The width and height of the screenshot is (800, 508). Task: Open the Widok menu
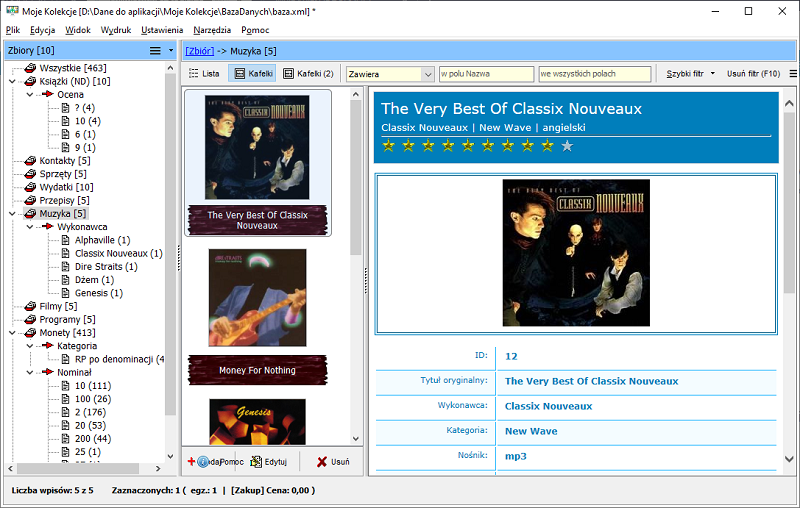pos(78,30)
